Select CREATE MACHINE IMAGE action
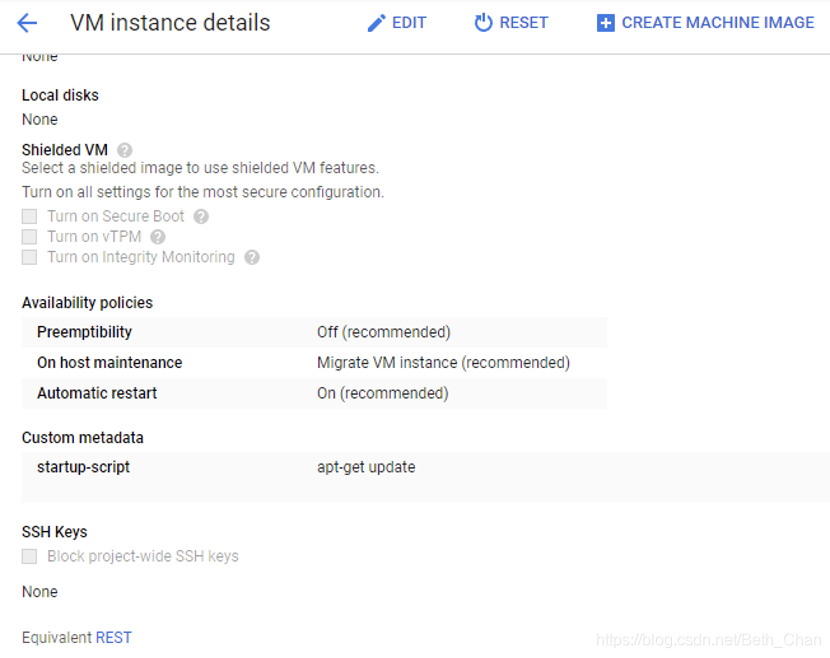 click(718, 23)
